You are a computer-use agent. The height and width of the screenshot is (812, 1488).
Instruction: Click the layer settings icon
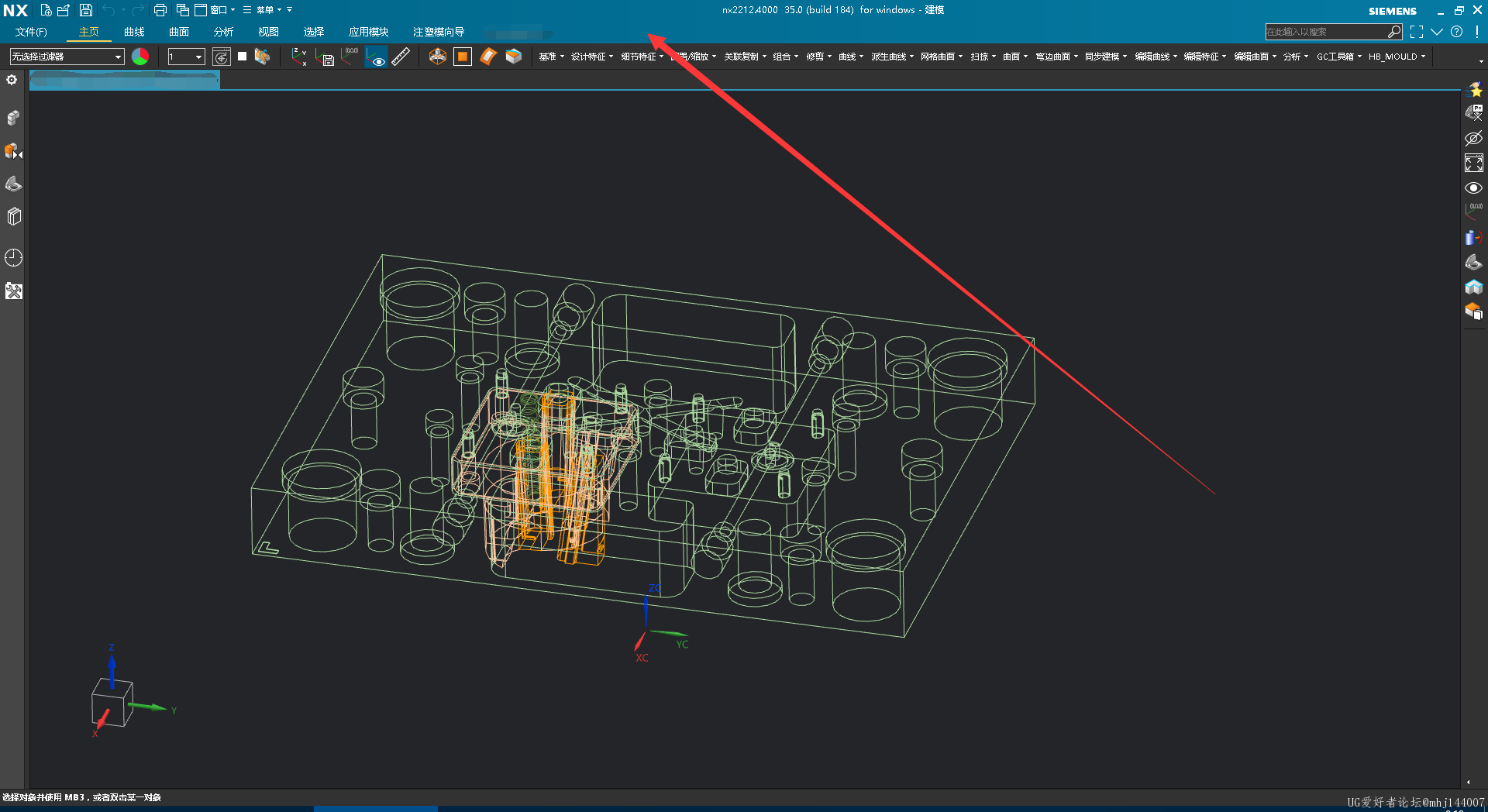pos(222,57)
